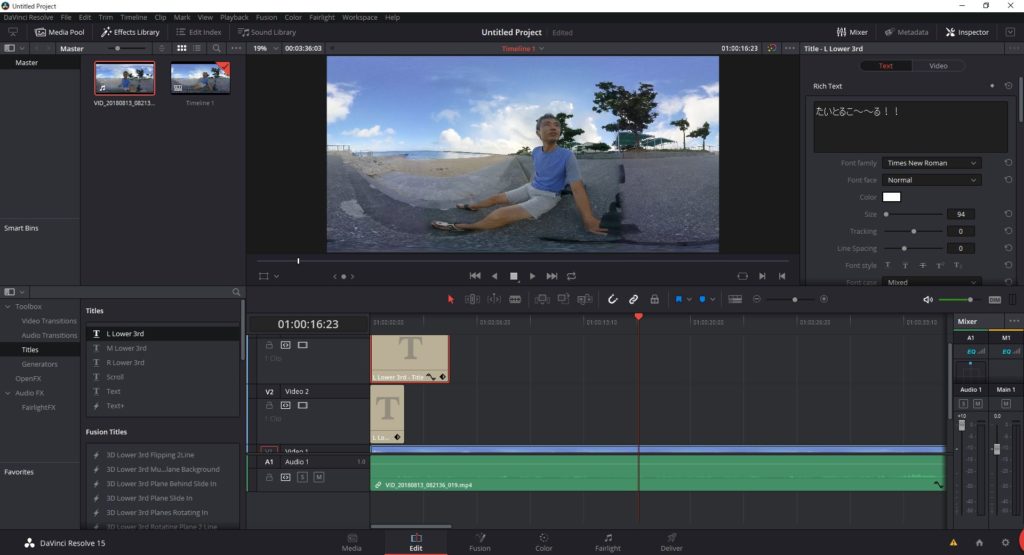This screenshot has height=555, width=1024.
Task: Apply strikethrough font style icon
Action: (923, 265)
